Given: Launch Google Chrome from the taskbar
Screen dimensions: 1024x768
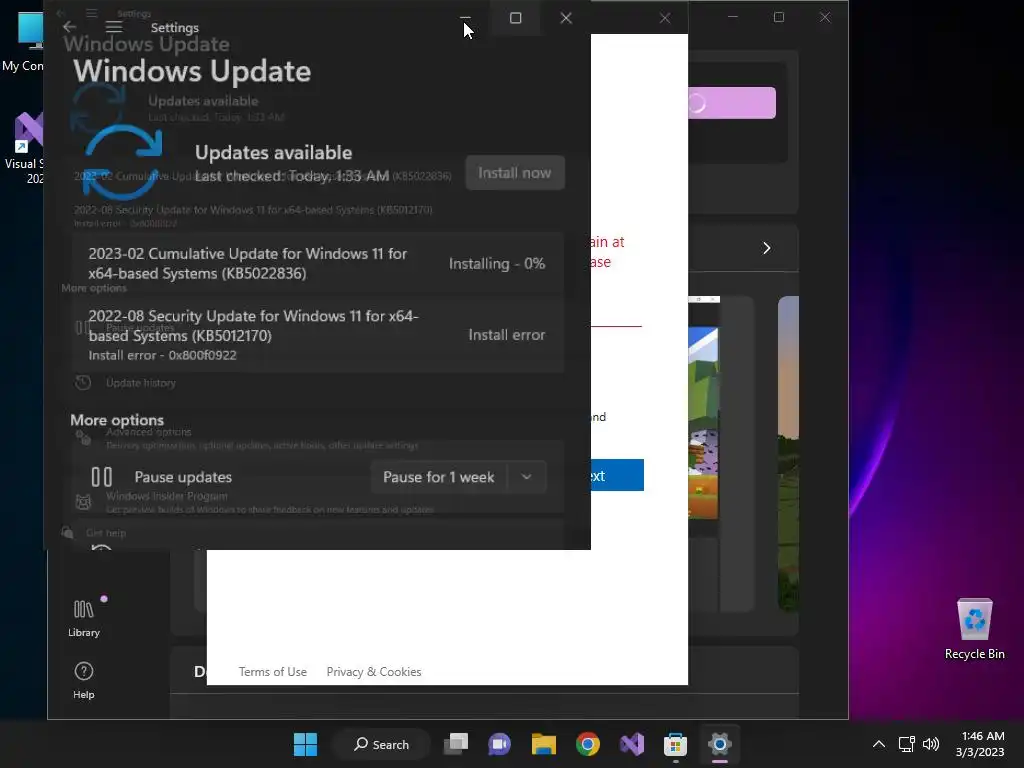Looking at the screenshot, I should click(588, 744).
